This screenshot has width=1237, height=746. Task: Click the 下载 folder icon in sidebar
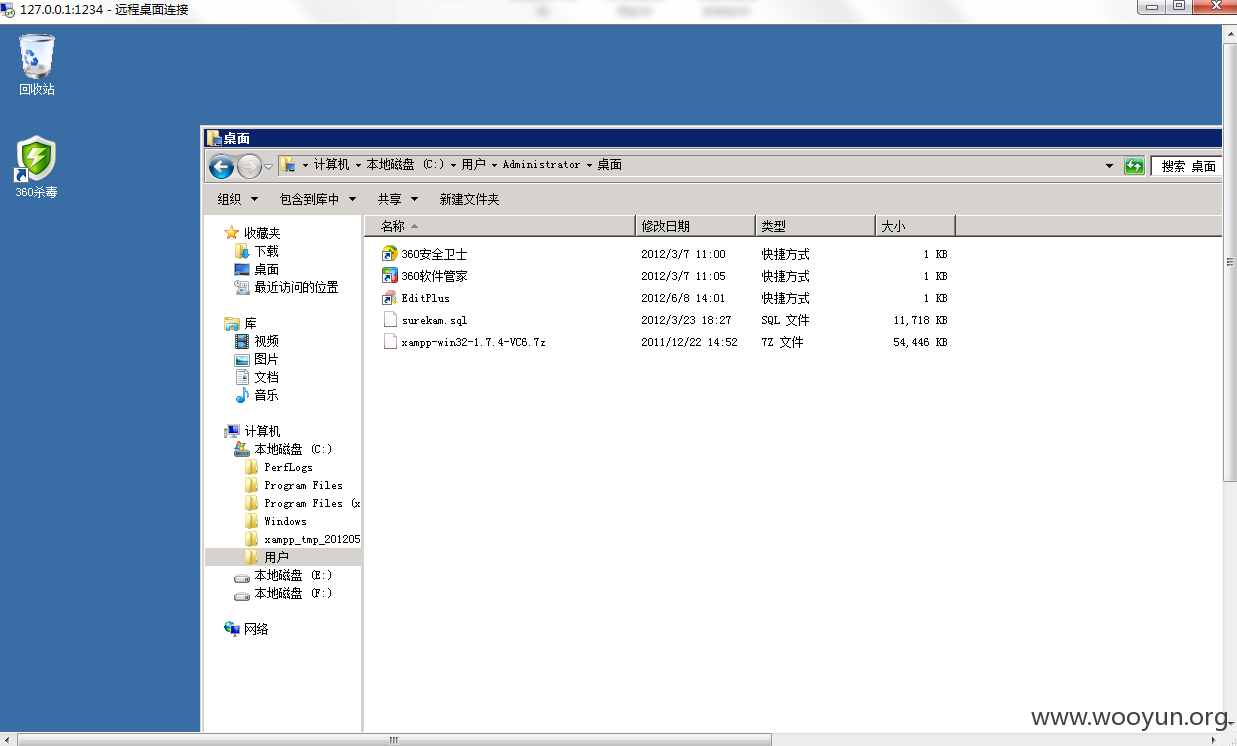[x=242, y=251]
